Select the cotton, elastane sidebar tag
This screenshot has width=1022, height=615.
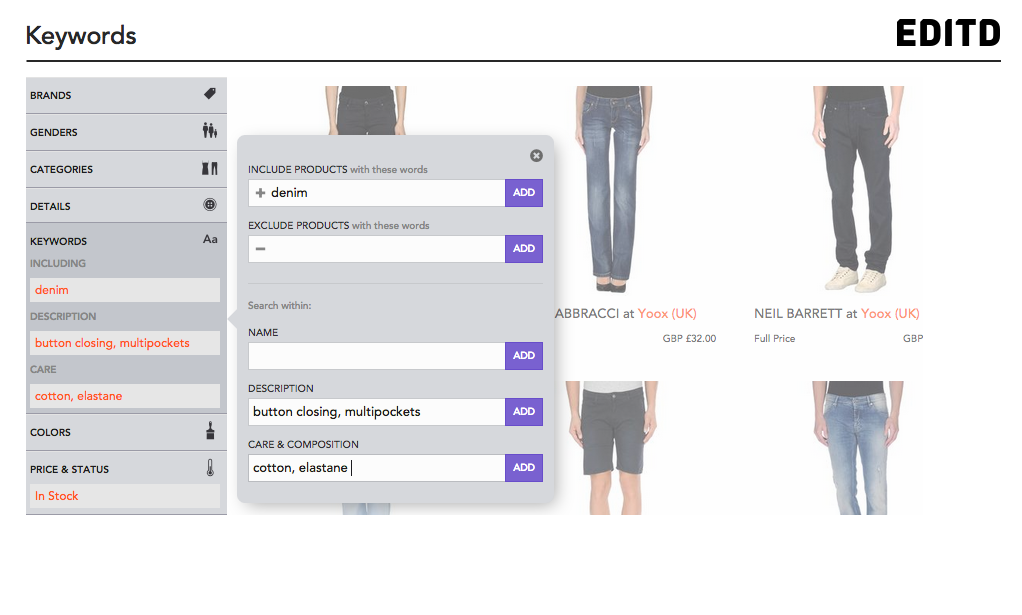pyautogui.click(x=124, y=396)
